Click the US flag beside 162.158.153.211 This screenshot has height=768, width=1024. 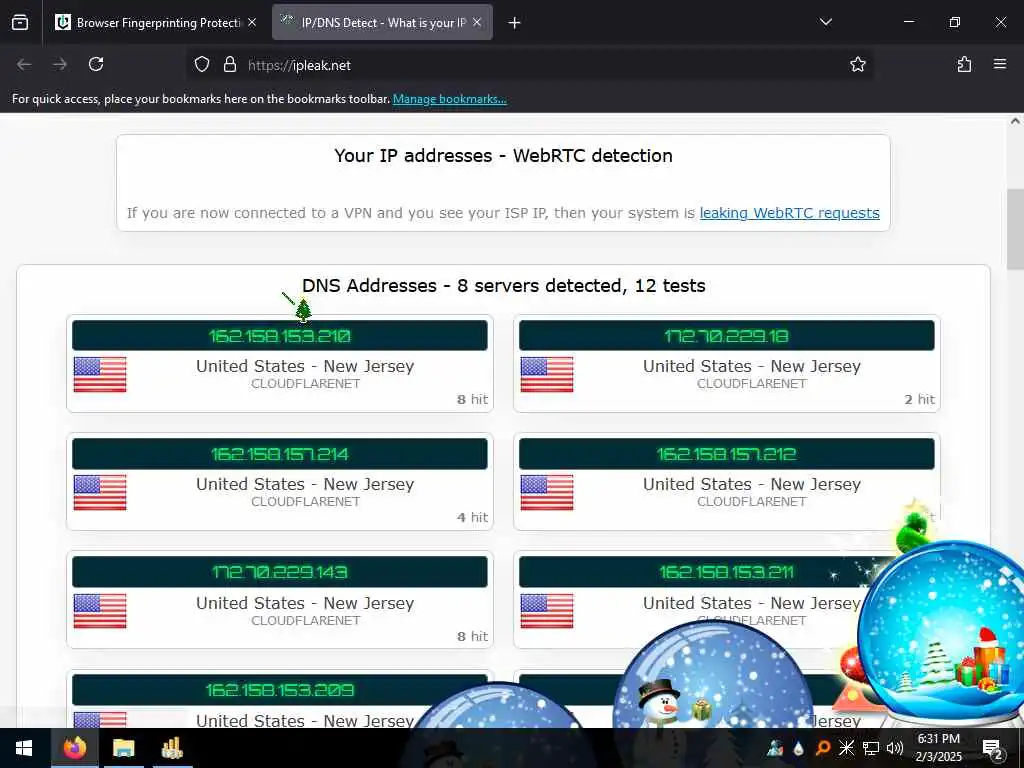tap(547, 611)
